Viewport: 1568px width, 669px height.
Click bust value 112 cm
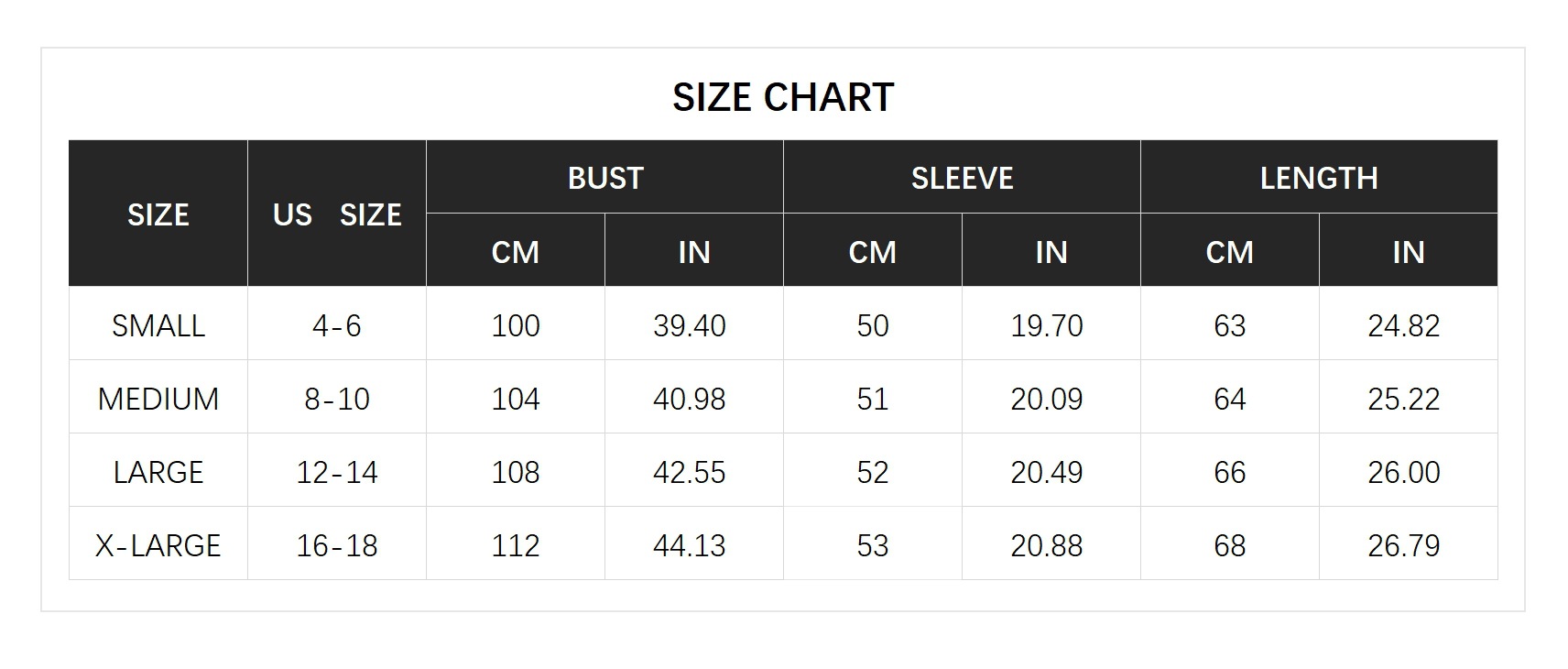pyautogui.click(x=516, y=545)
